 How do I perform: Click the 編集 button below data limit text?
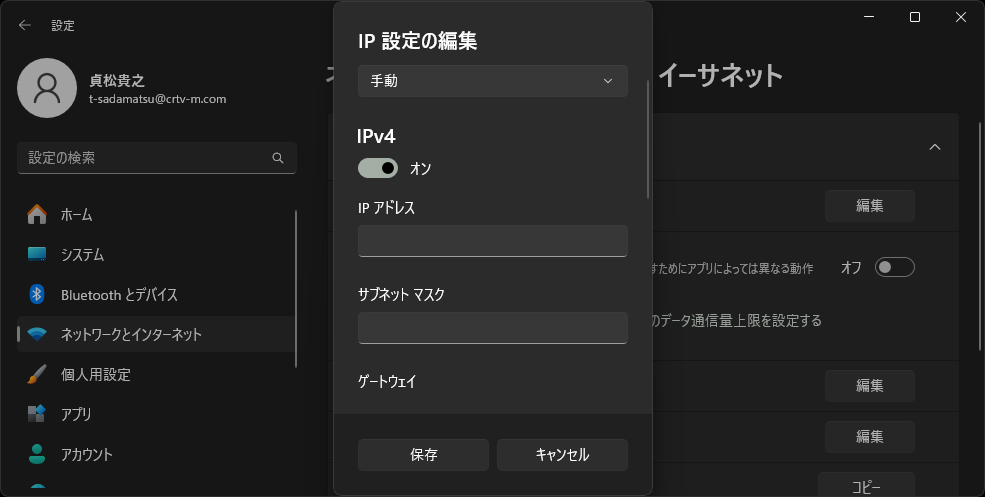click(x=869, y=386)
